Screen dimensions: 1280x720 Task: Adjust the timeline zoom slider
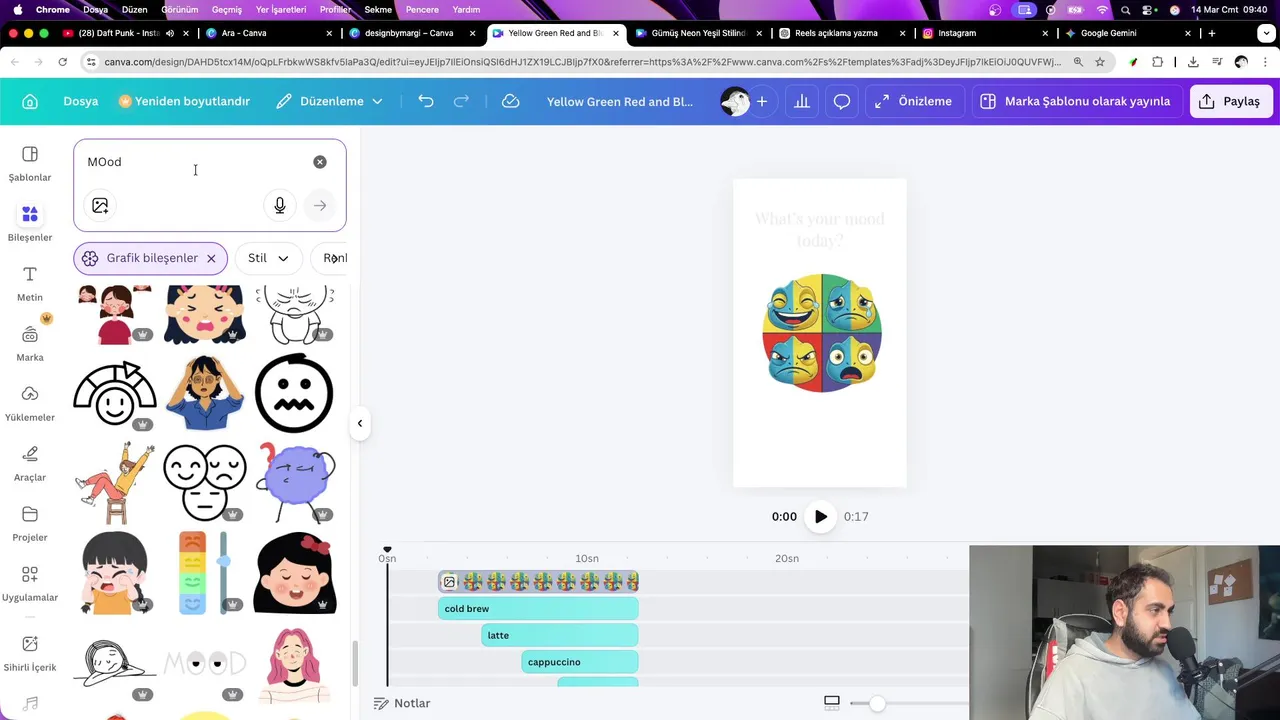(x=877, y=704)
